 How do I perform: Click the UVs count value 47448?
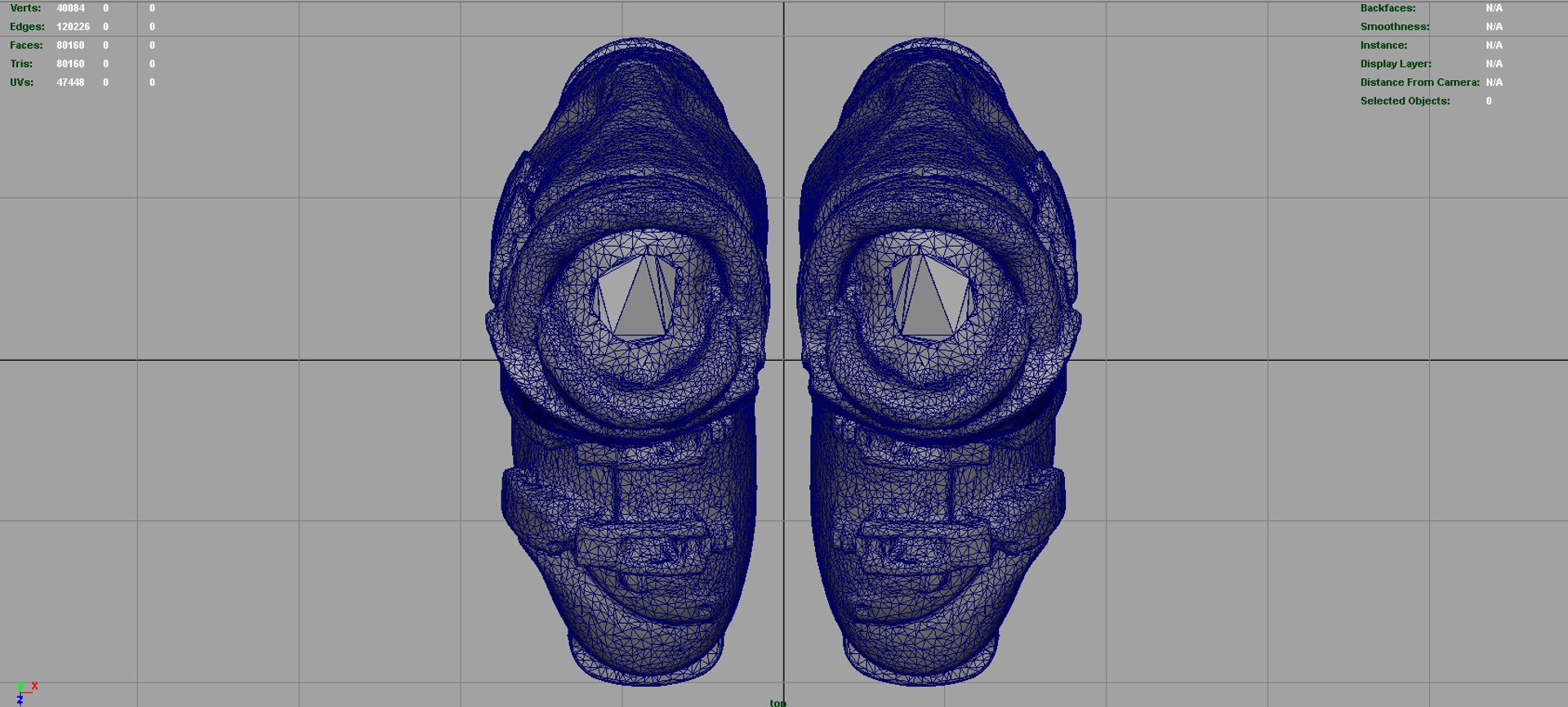coord(70,82)
